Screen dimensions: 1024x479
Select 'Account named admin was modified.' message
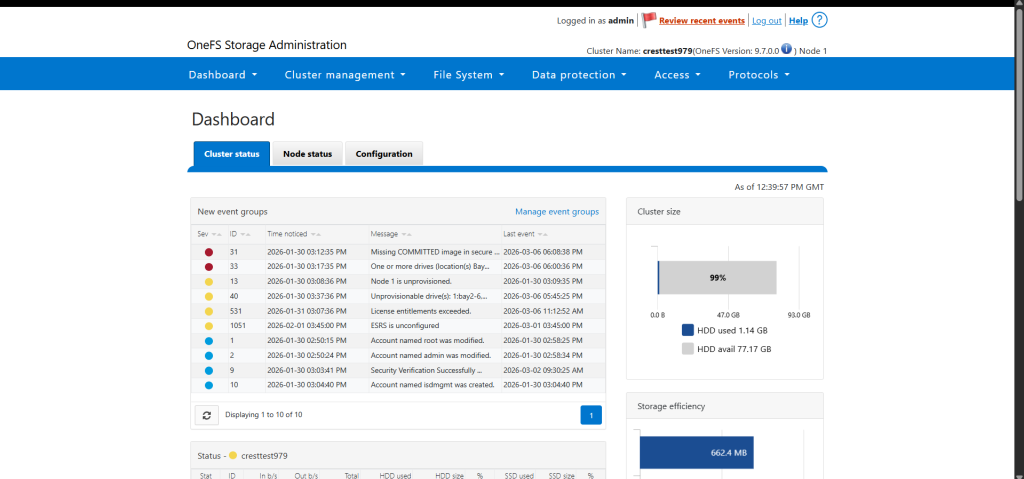pyautogui.click(x=430, y=355)
